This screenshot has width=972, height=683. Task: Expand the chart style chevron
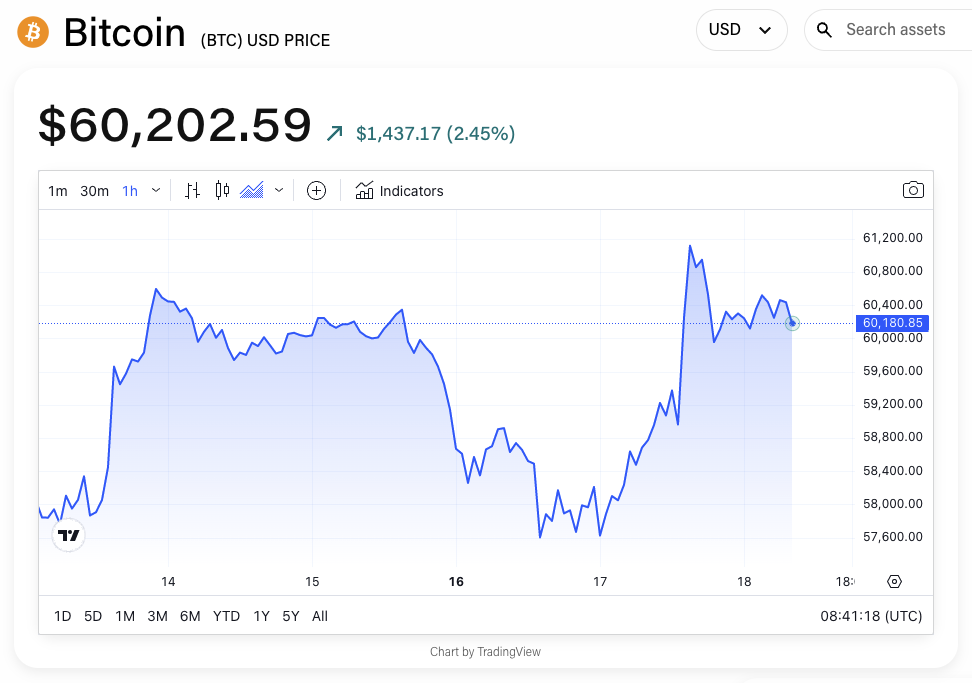[x=278, y=190]
